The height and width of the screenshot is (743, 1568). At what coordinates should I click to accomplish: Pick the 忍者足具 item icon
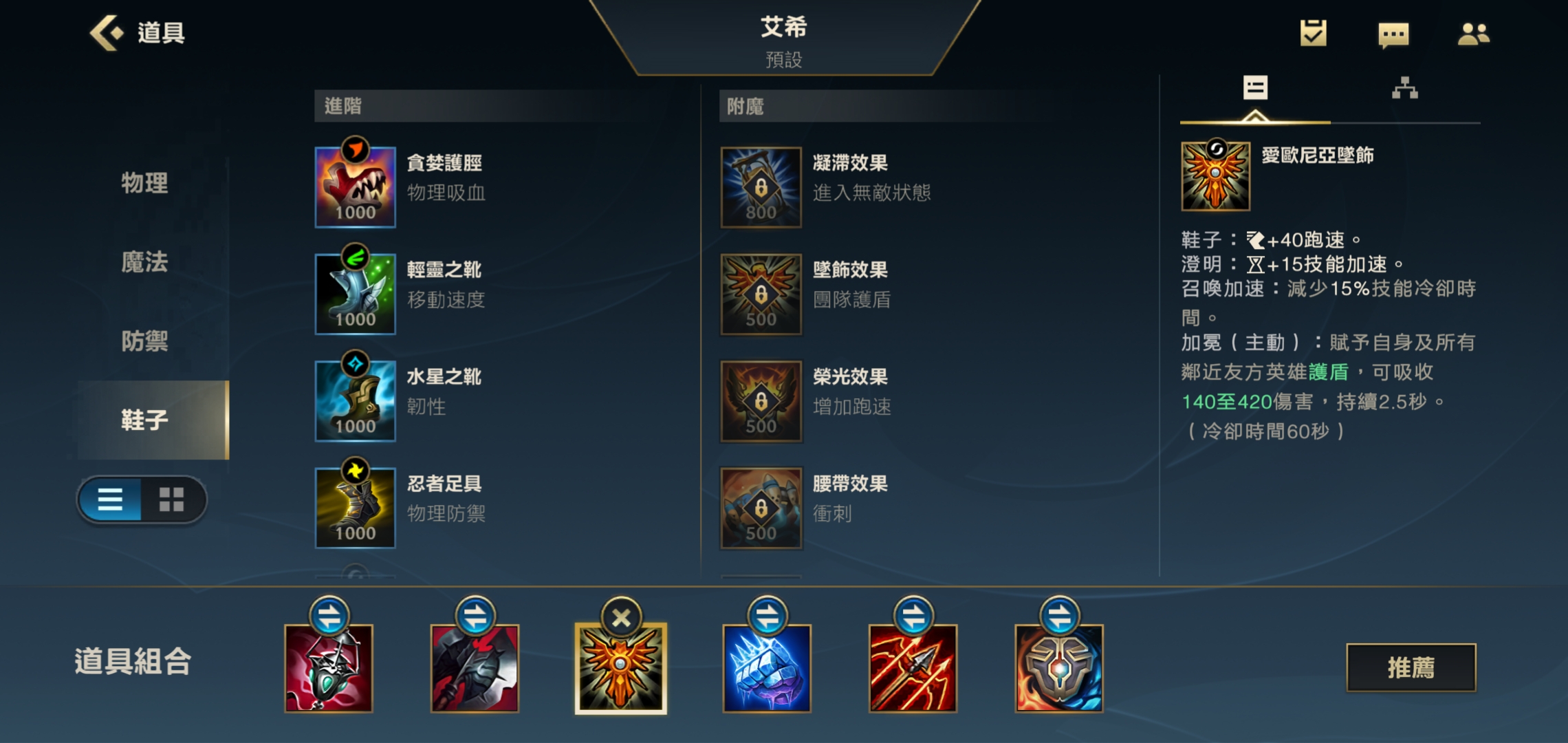pos(355,508)
